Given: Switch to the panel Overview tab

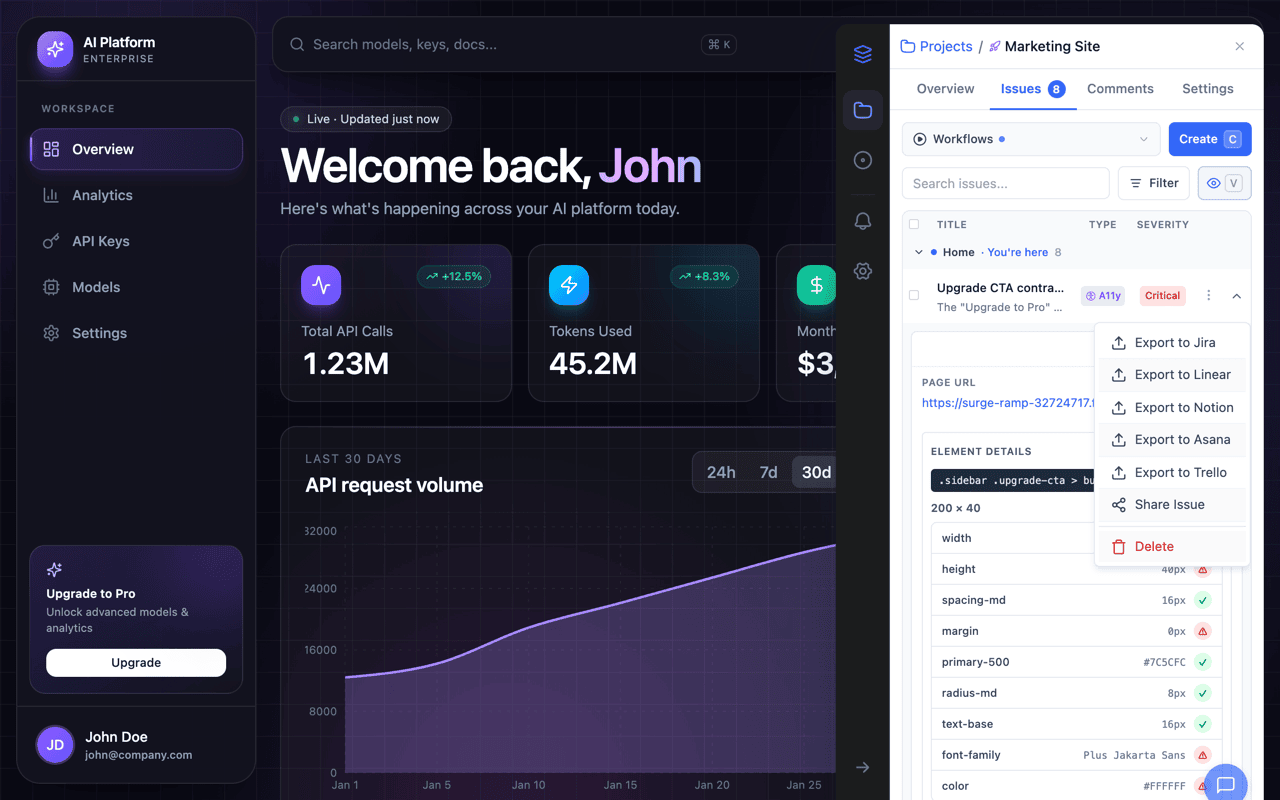Looking at the screenshot, I should 945,89.
